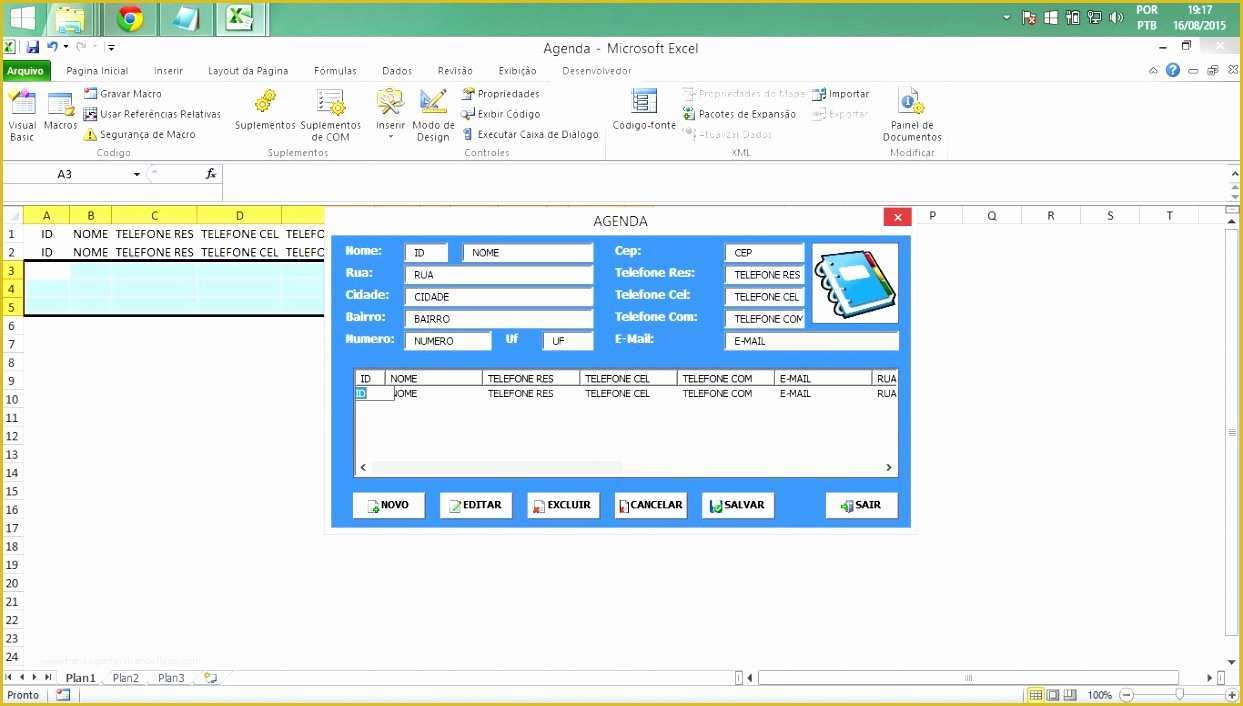The width and height of the screenshot is (1243, 706).
Task: Click the volume icon in system tray
Action: [1116, 17]
